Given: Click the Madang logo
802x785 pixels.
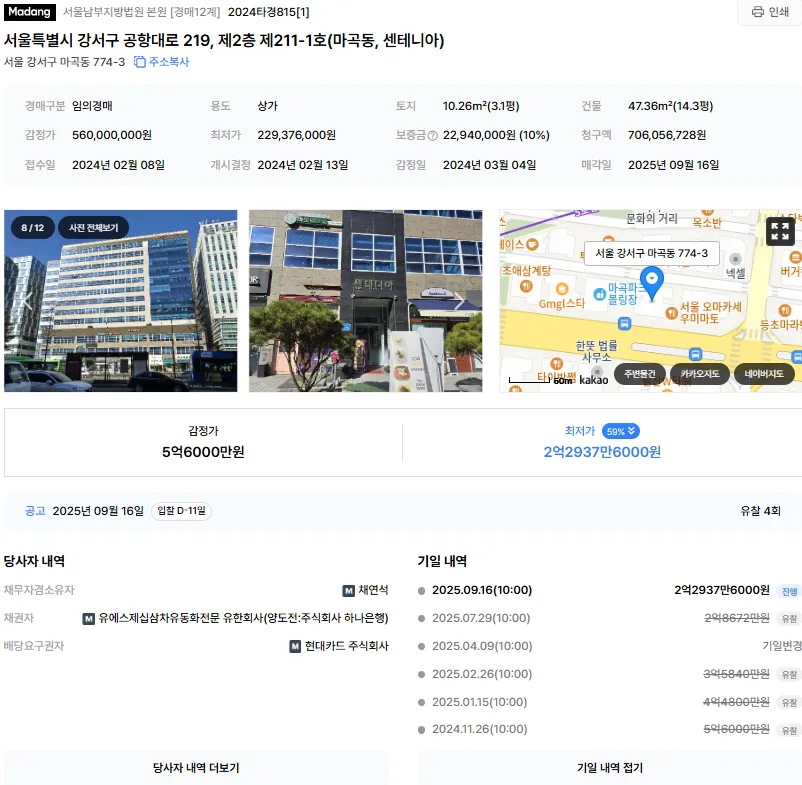Looking at the screenshot, I should point(30,12).
